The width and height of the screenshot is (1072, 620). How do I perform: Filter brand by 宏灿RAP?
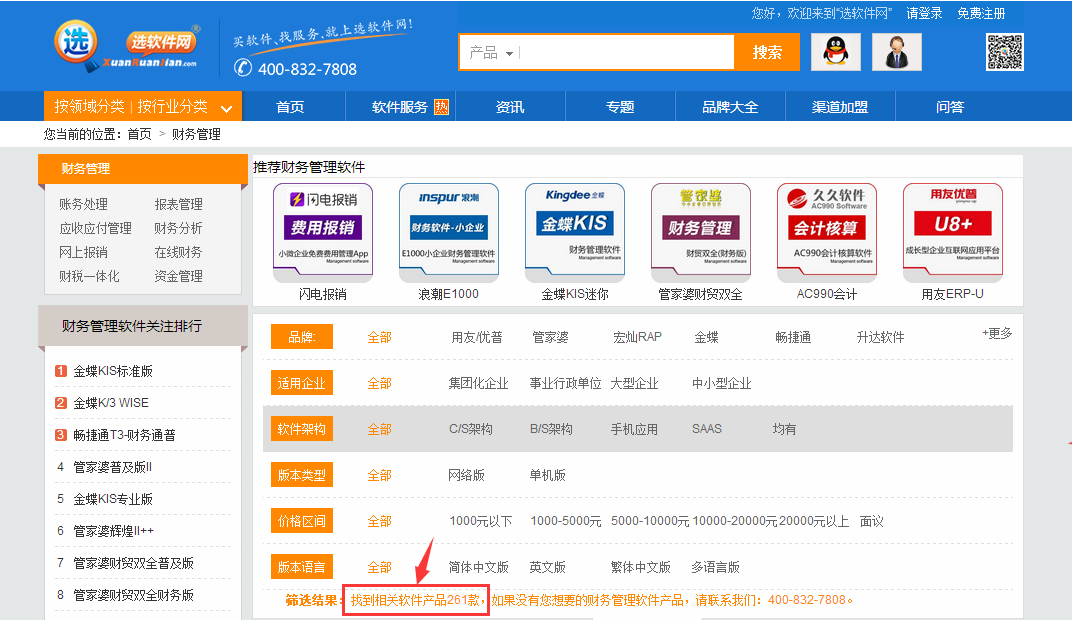pyautogui.click(x=637, y=337)
